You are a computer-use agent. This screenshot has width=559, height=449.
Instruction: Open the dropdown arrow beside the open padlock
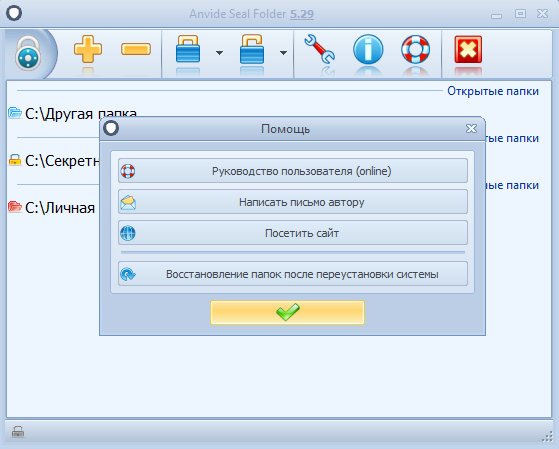[283, 53]
